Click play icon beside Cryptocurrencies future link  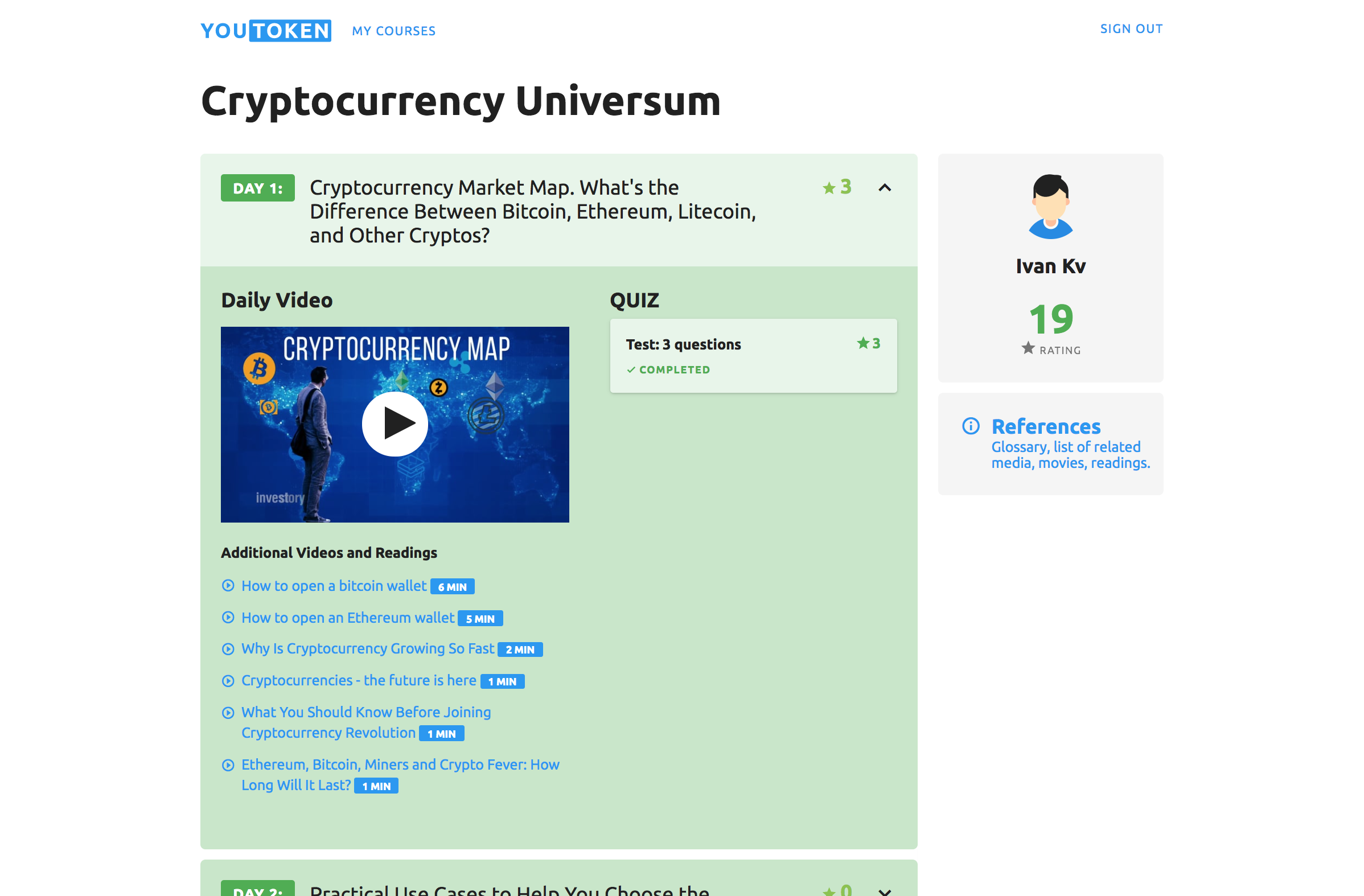(228, 680)
